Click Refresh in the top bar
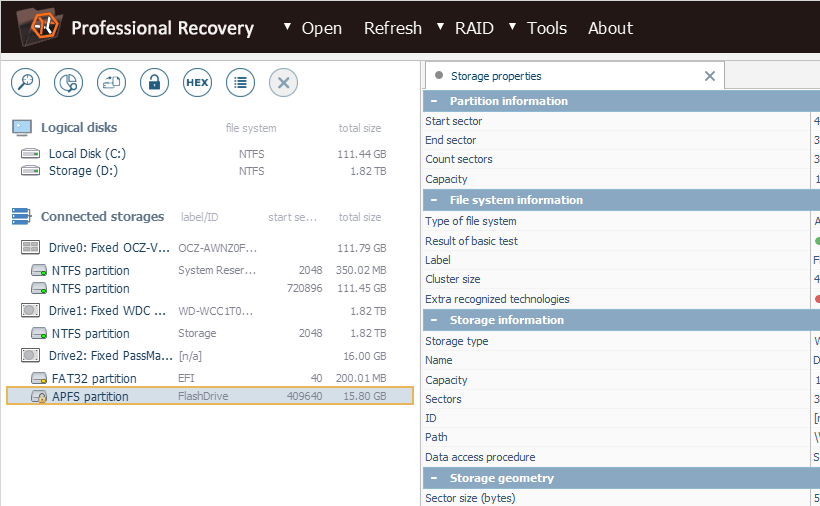 pos(392,28)
